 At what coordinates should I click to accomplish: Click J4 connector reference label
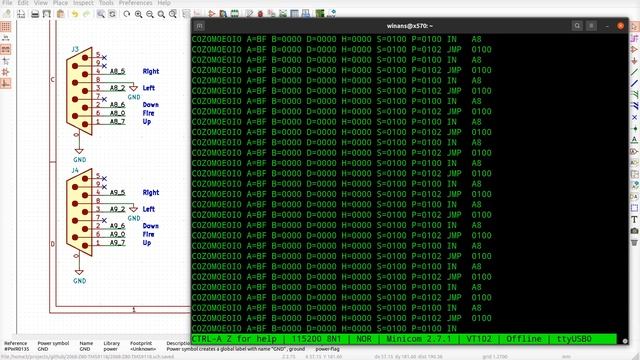[75, 170]
